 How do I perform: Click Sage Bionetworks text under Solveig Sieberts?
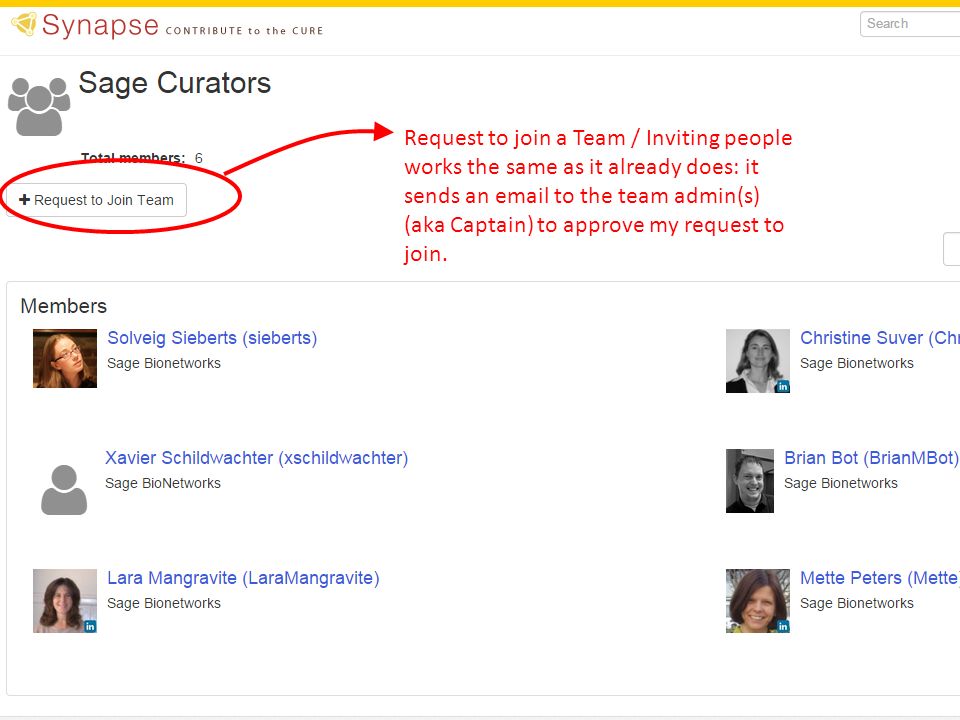tap(164, 363)
